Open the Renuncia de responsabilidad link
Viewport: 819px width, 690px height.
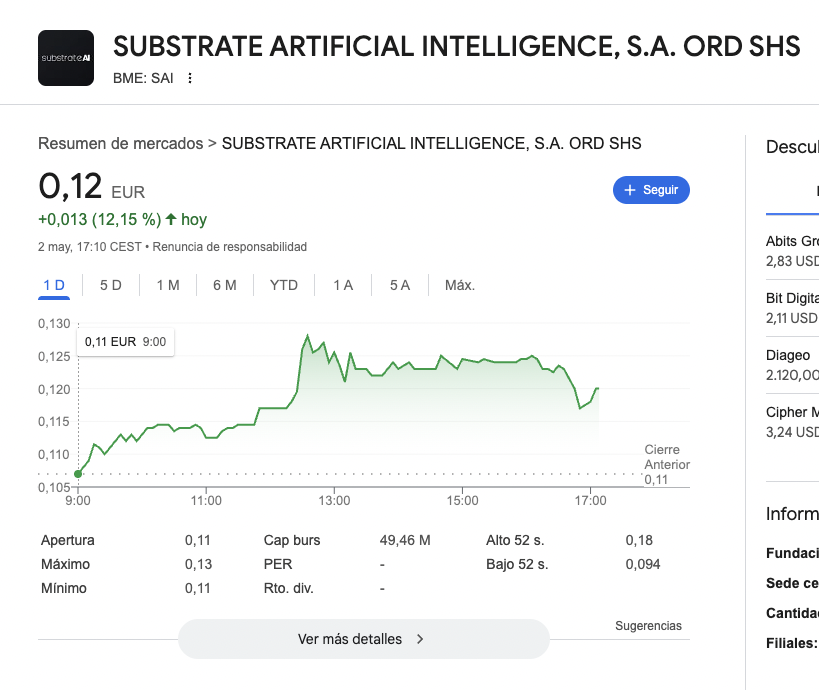(229, 247)
